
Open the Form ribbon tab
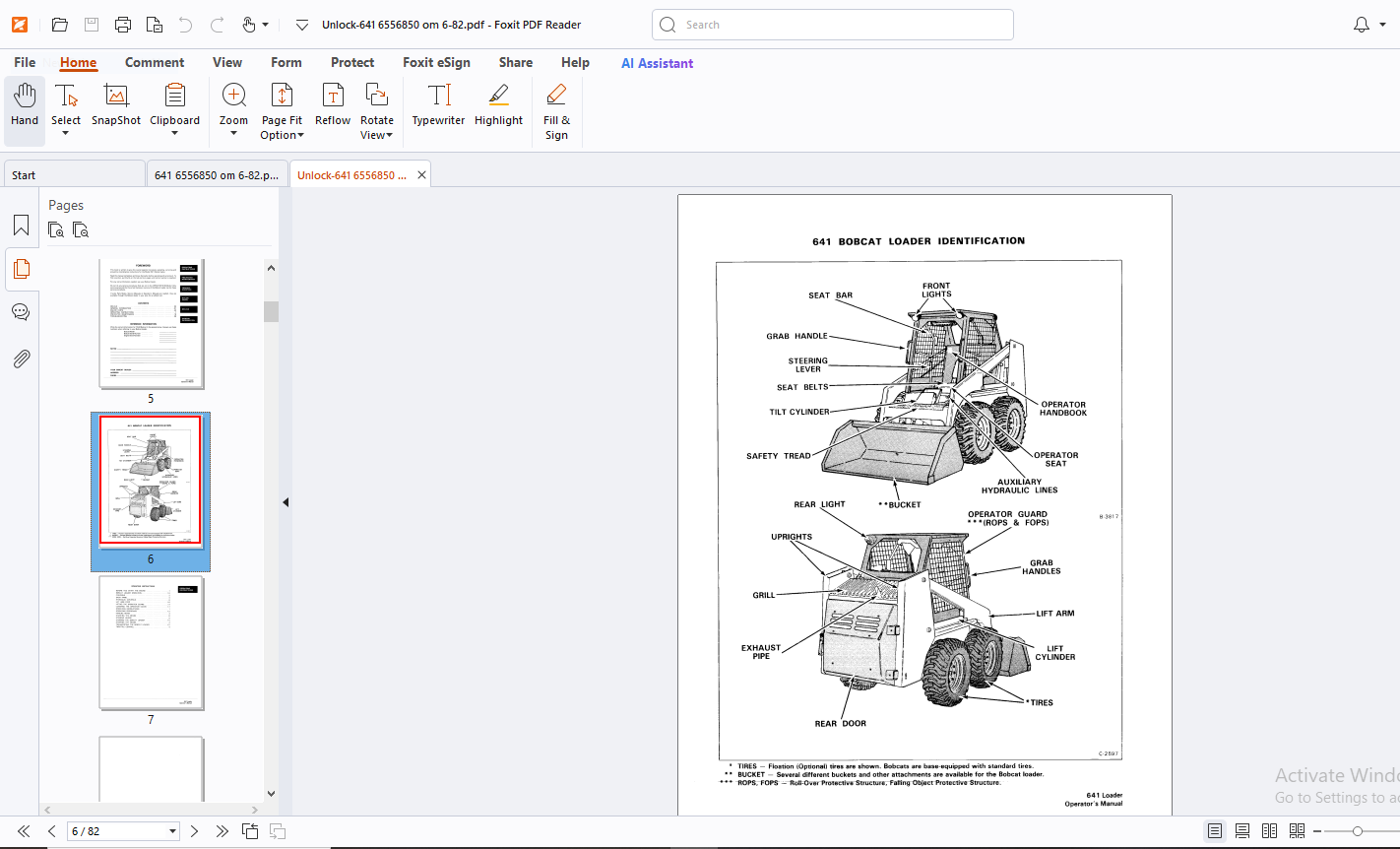[x=286, y=62]
